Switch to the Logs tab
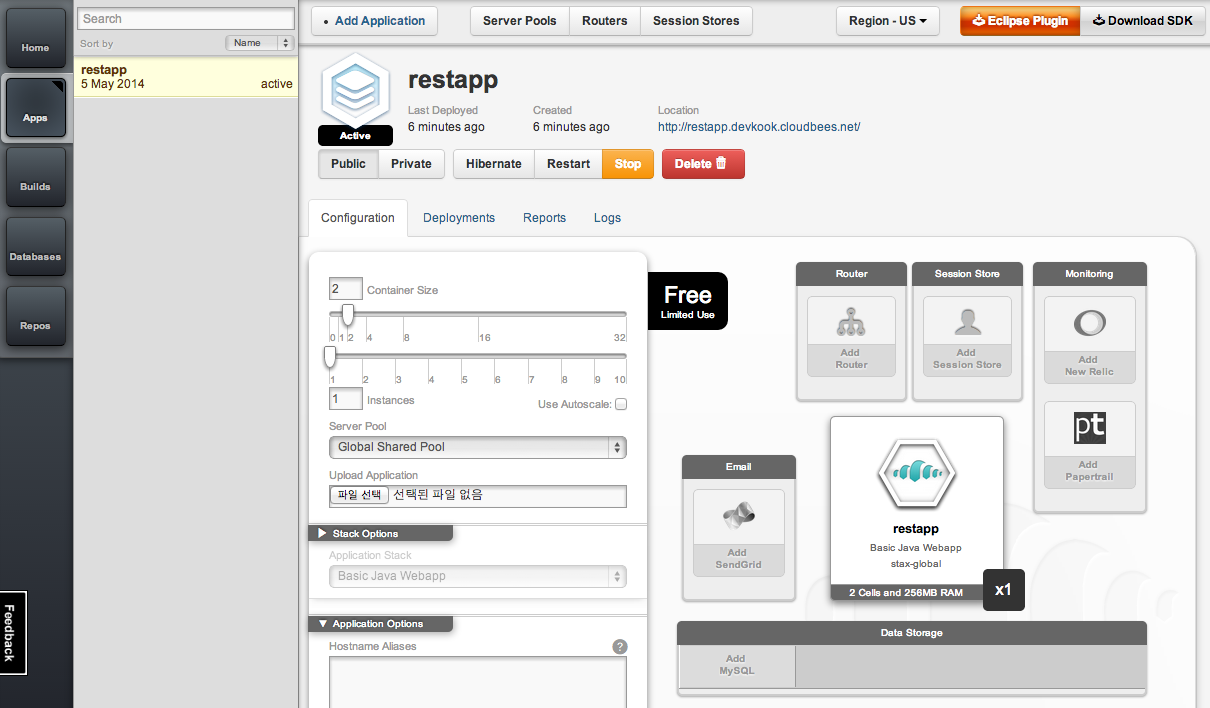The image size is (1210, 708). 607,218
